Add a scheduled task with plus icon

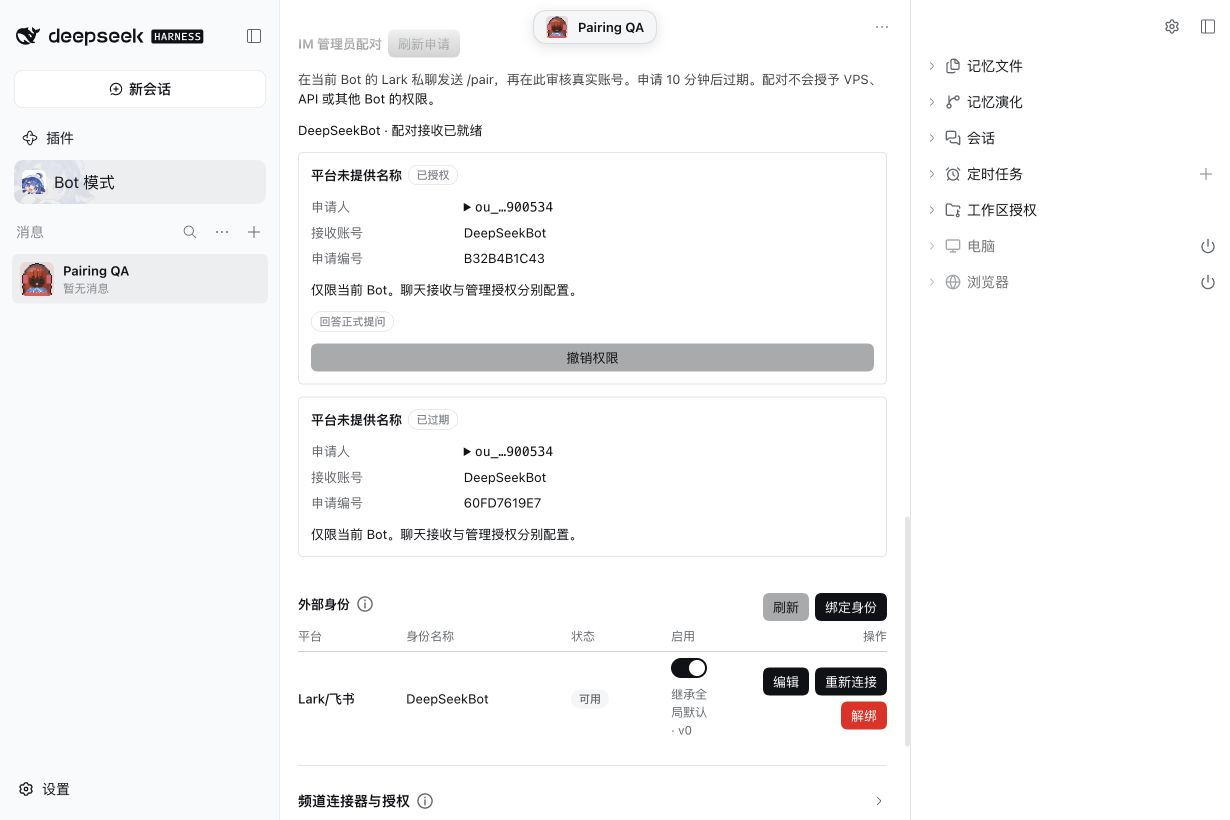1206,174
